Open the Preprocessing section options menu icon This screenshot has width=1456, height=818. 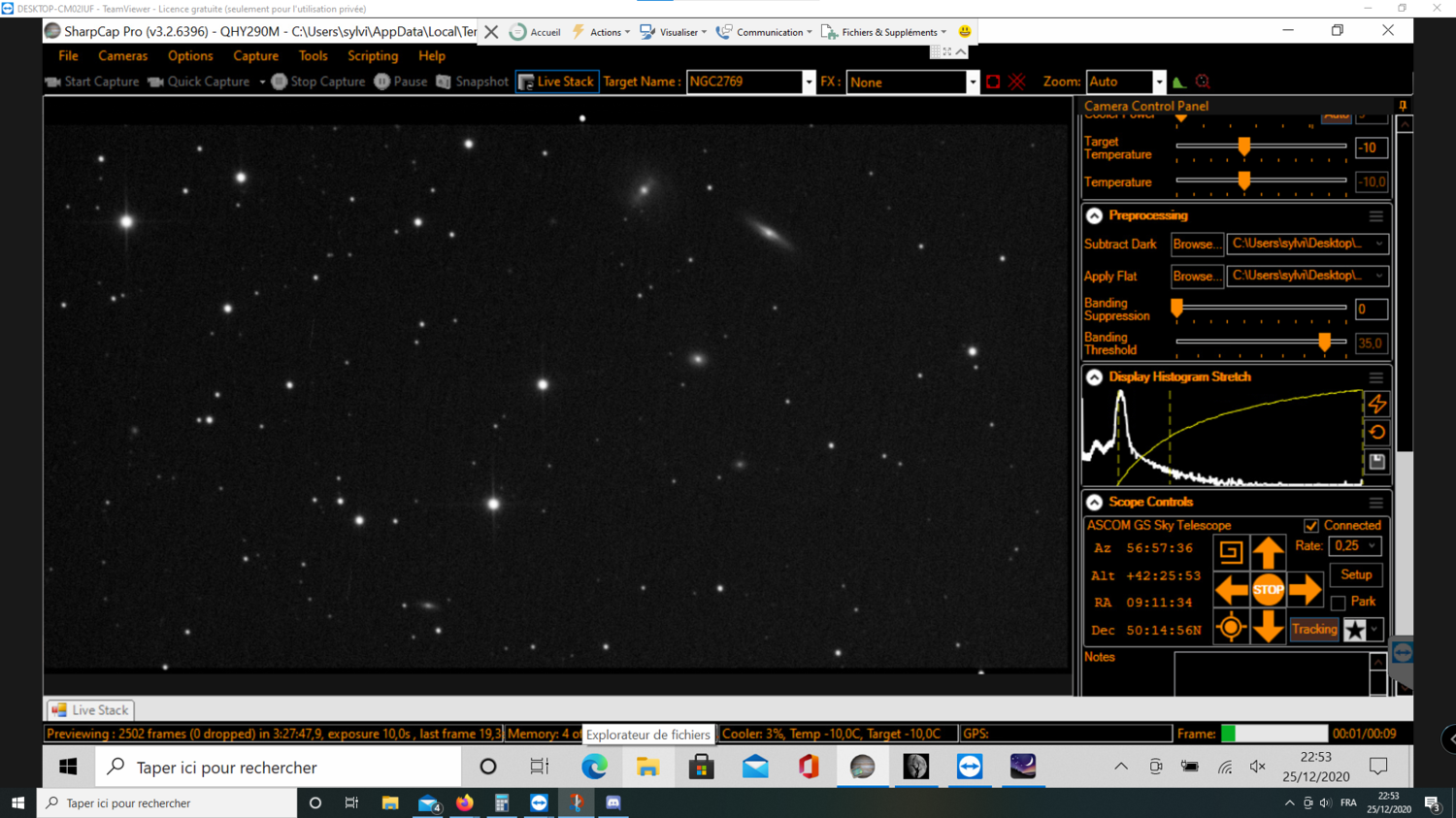(x=1375, y=216)
